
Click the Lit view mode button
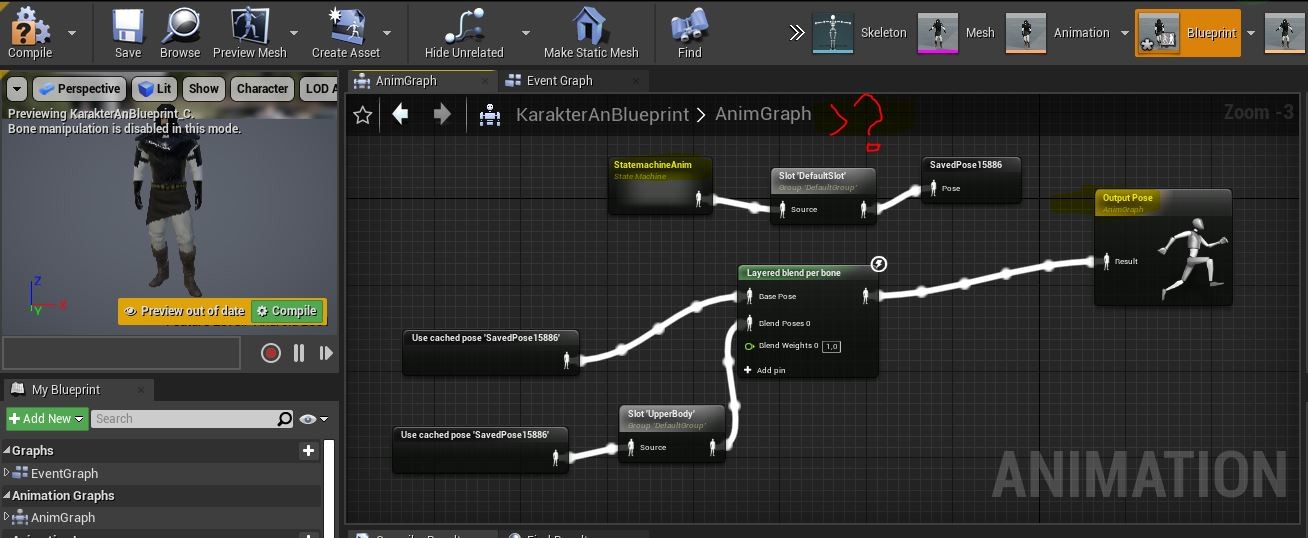(x=156, y=89)
